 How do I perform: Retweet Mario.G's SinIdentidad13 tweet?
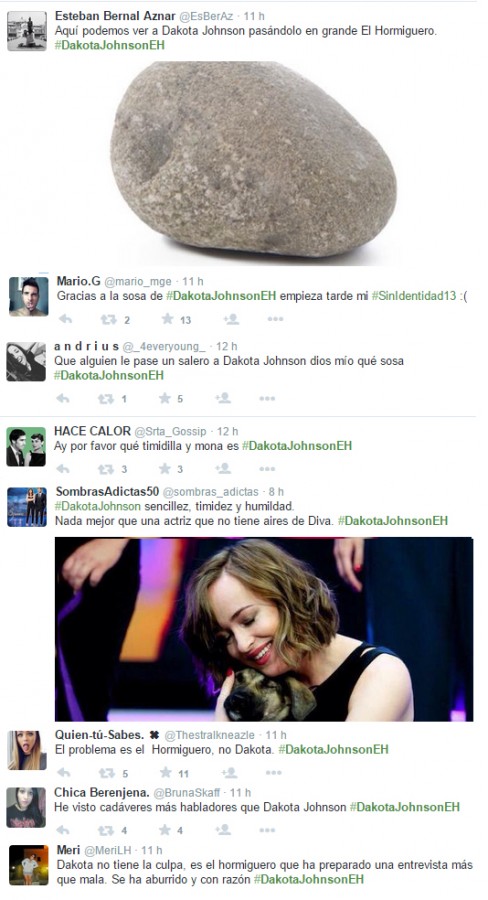pos(107,319)
